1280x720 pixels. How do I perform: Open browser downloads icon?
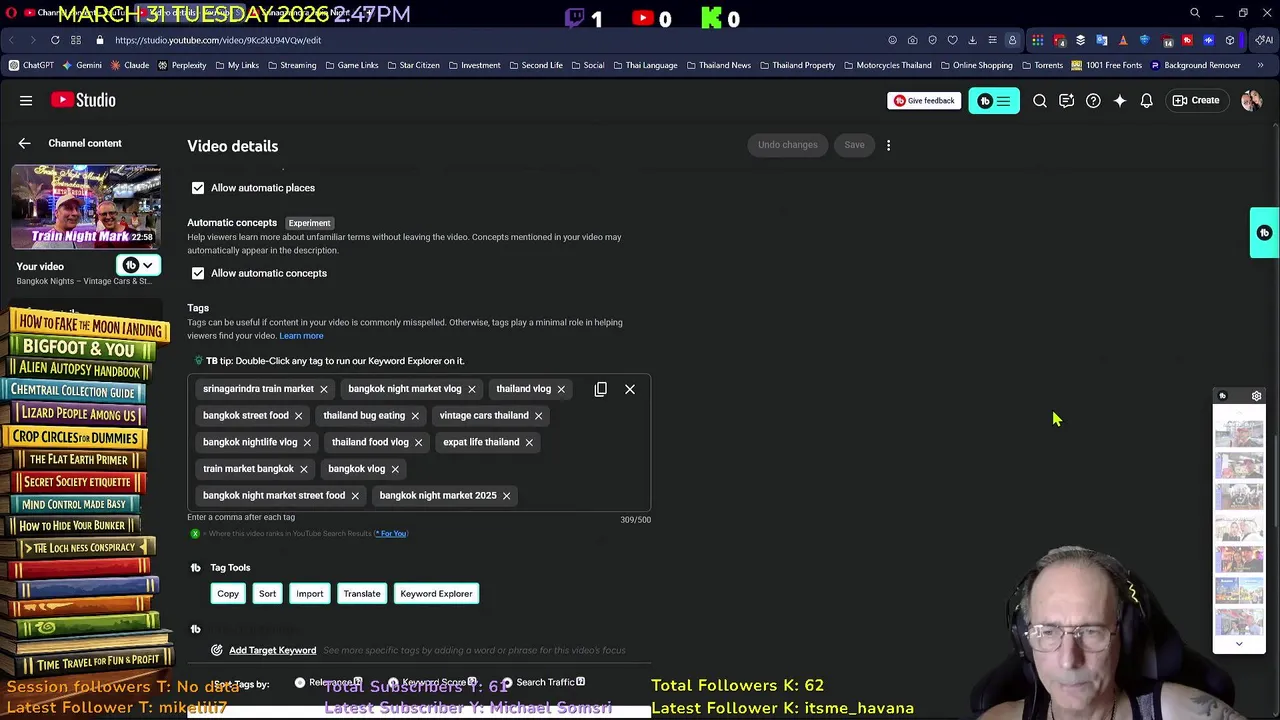coord(972,40)
